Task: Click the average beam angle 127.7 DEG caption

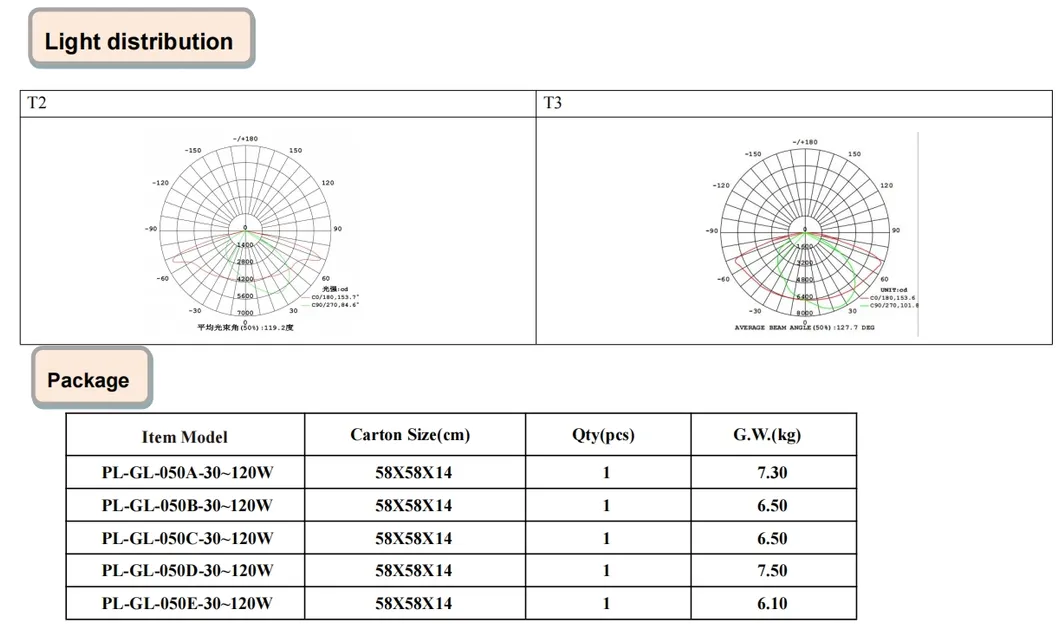Action: point(804,327)
